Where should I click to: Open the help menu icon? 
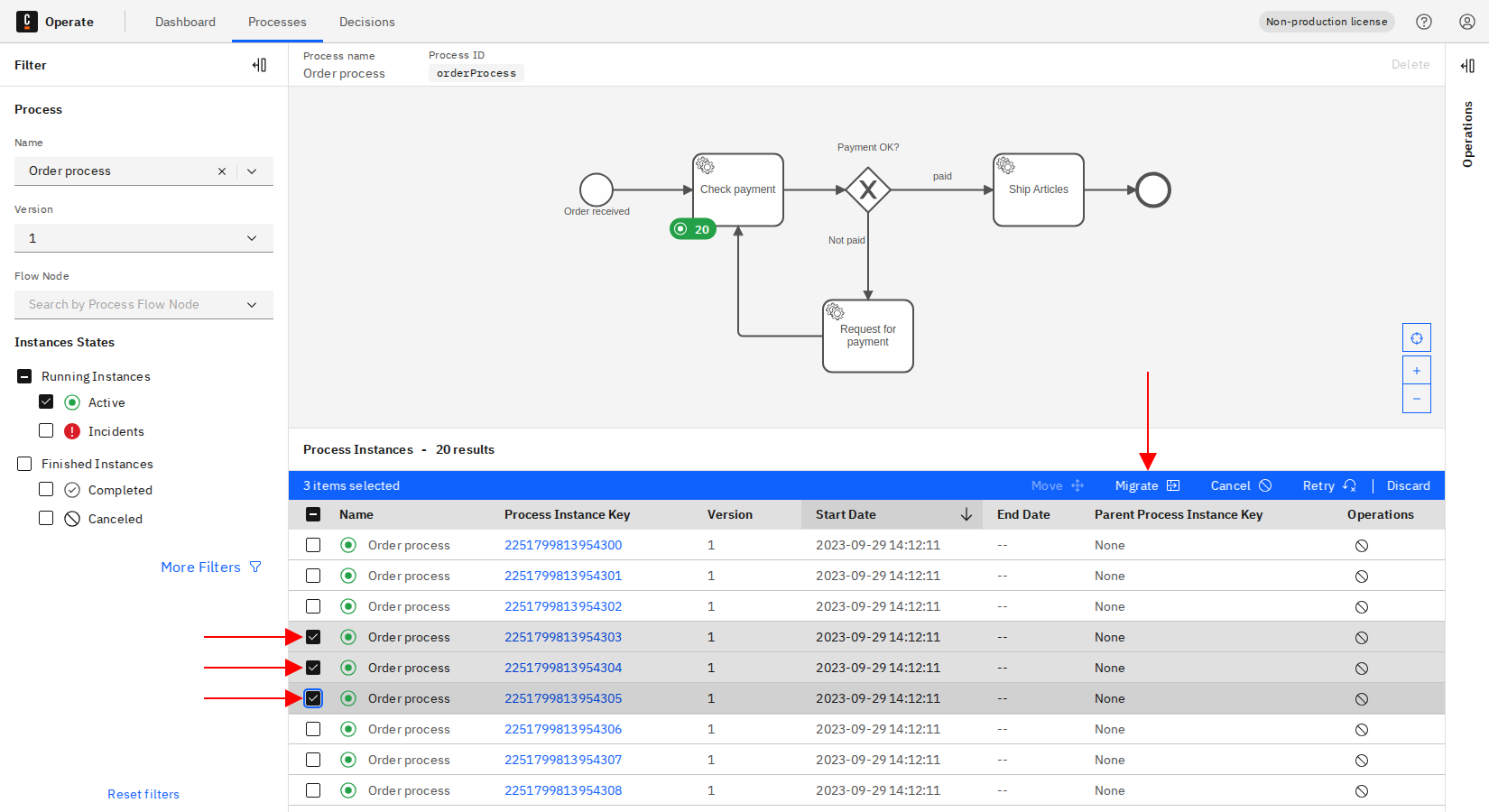1424,22
